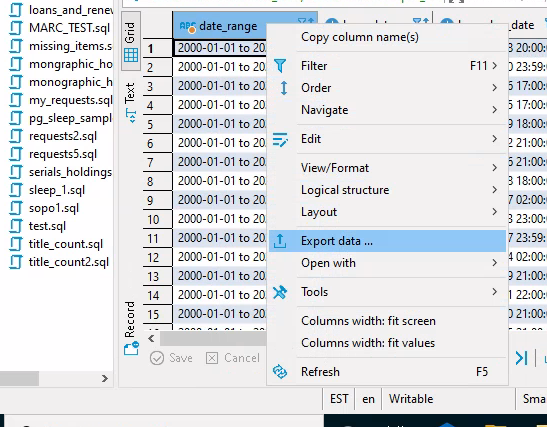Image resolution: width=547 pixels, height=427 pixels.
Task: Click the Export data upload icon
Action: 280,241
